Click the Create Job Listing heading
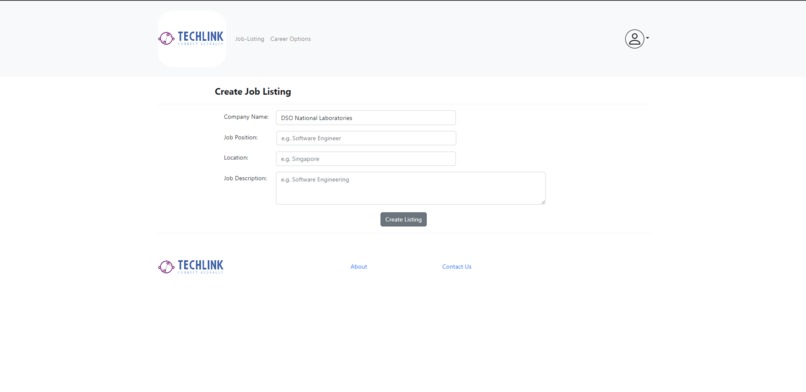 253,91
